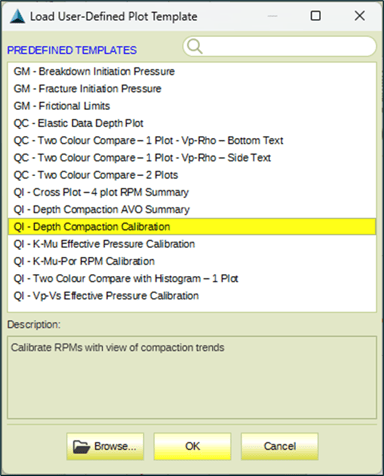Click the folder icon on Browse button
The image size is (384, 476).
point(81,446)
